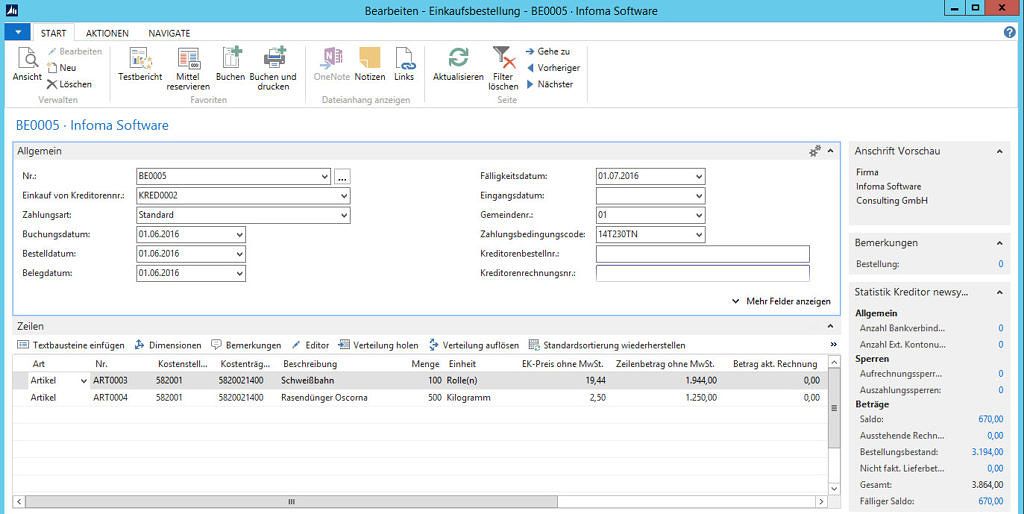
Task: Click Verteilung auflösen
Action: pyautogui.click(x=473, y=345)
